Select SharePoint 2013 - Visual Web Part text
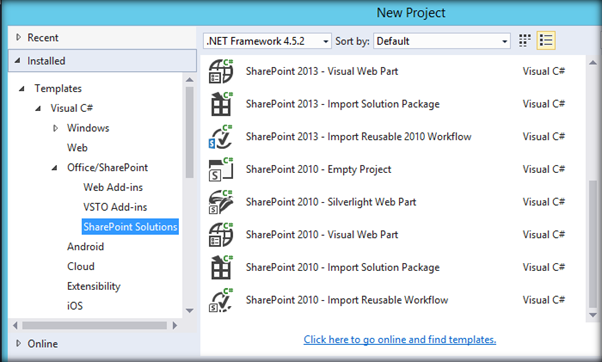Viewport: 602px width, 362px height. click(322, 71)
